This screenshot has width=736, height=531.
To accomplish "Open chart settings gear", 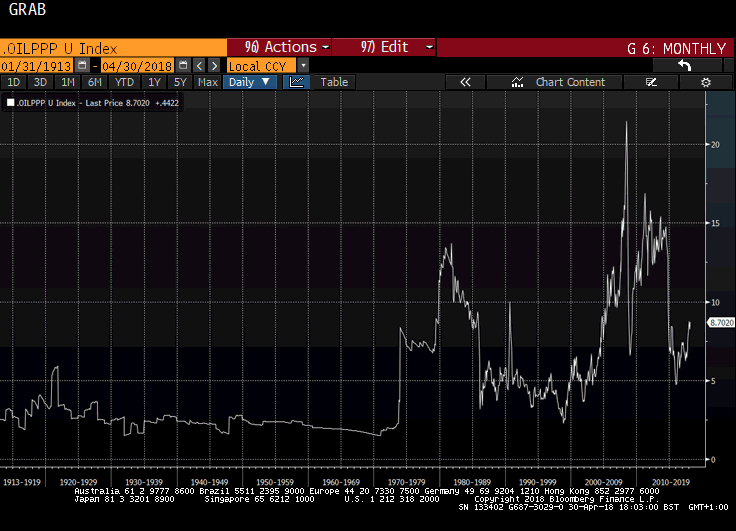I will tap(705, 82).
